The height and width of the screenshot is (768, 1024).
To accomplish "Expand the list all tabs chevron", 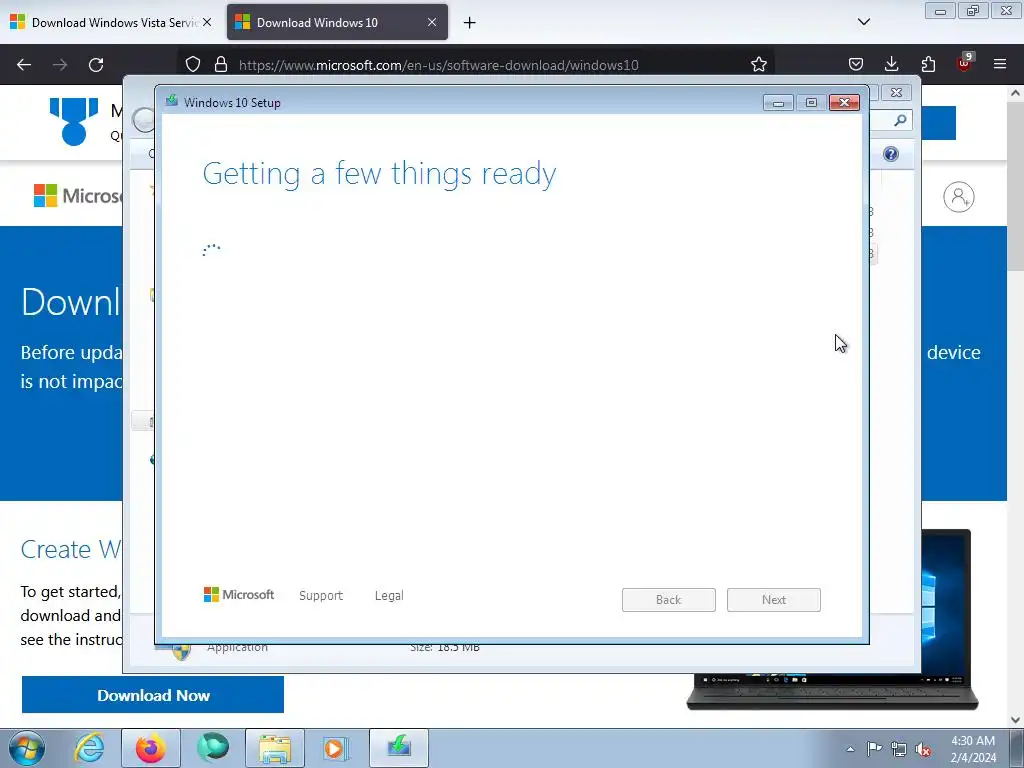I will click(863, 22).
